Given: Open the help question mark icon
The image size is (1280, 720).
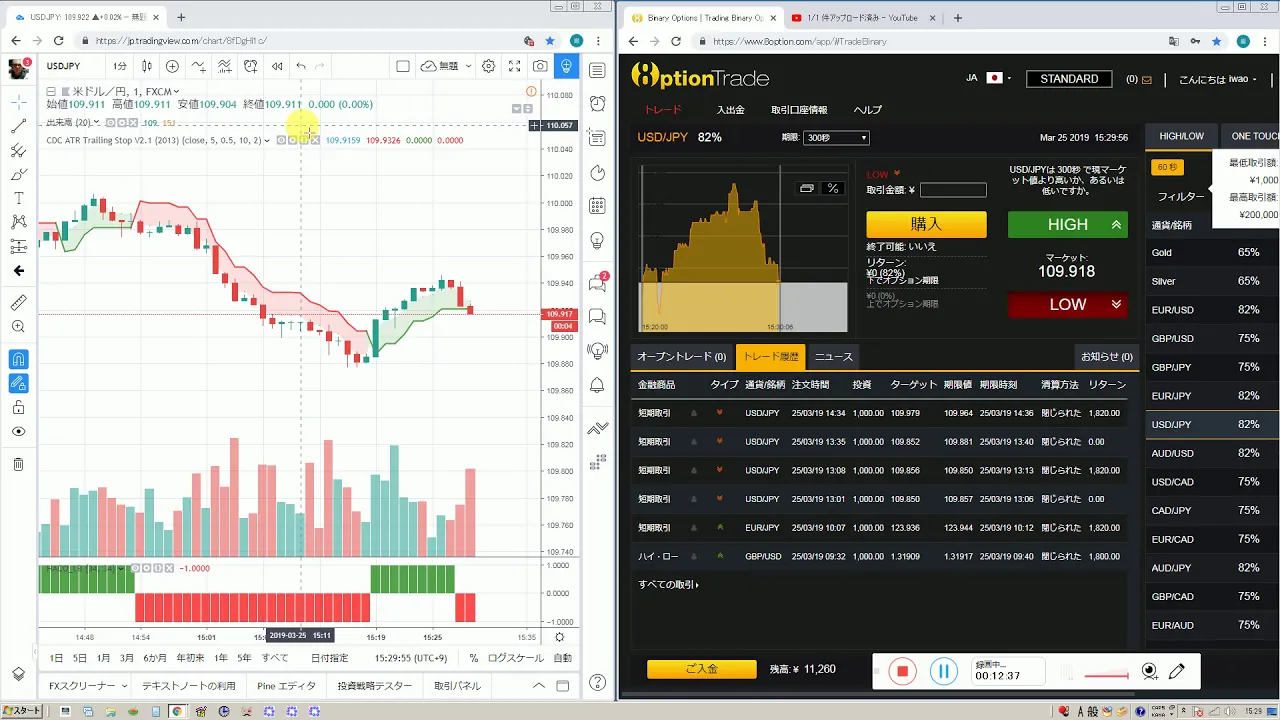Looking at the screenshot, I should coord(598,683).
